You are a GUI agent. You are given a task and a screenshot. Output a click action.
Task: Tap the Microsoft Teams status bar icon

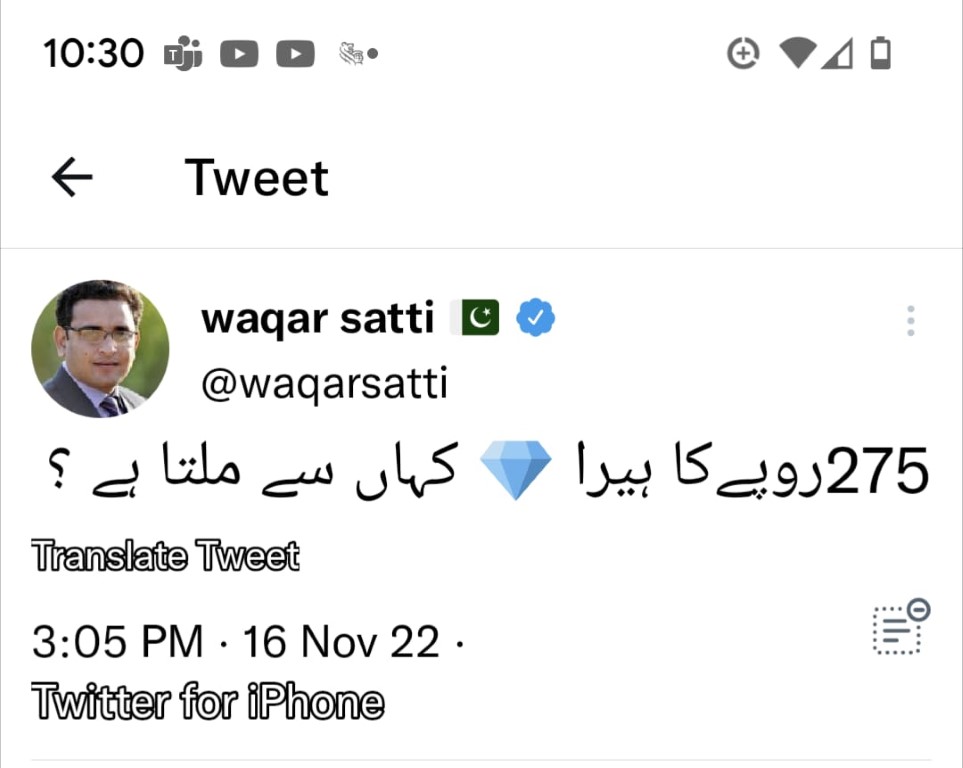click(x=183, y=54)
